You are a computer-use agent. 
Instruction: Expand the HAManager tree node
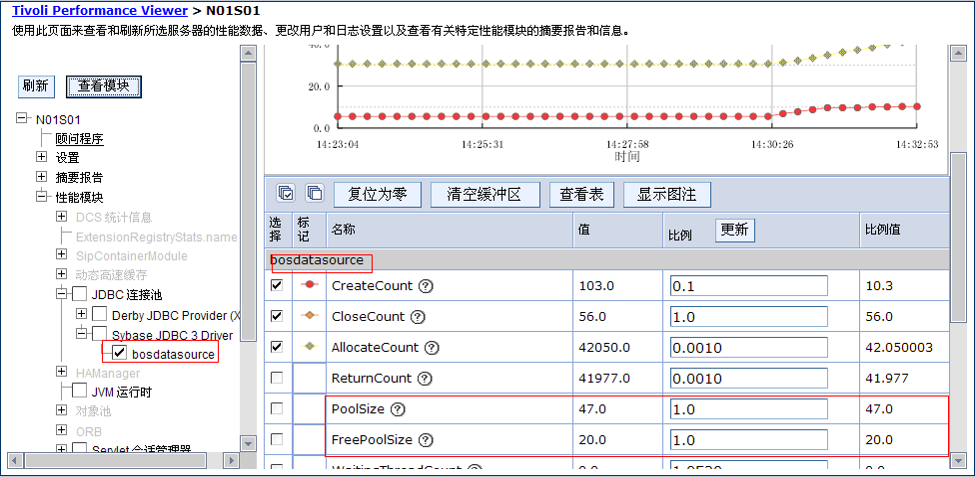point(62,371)
